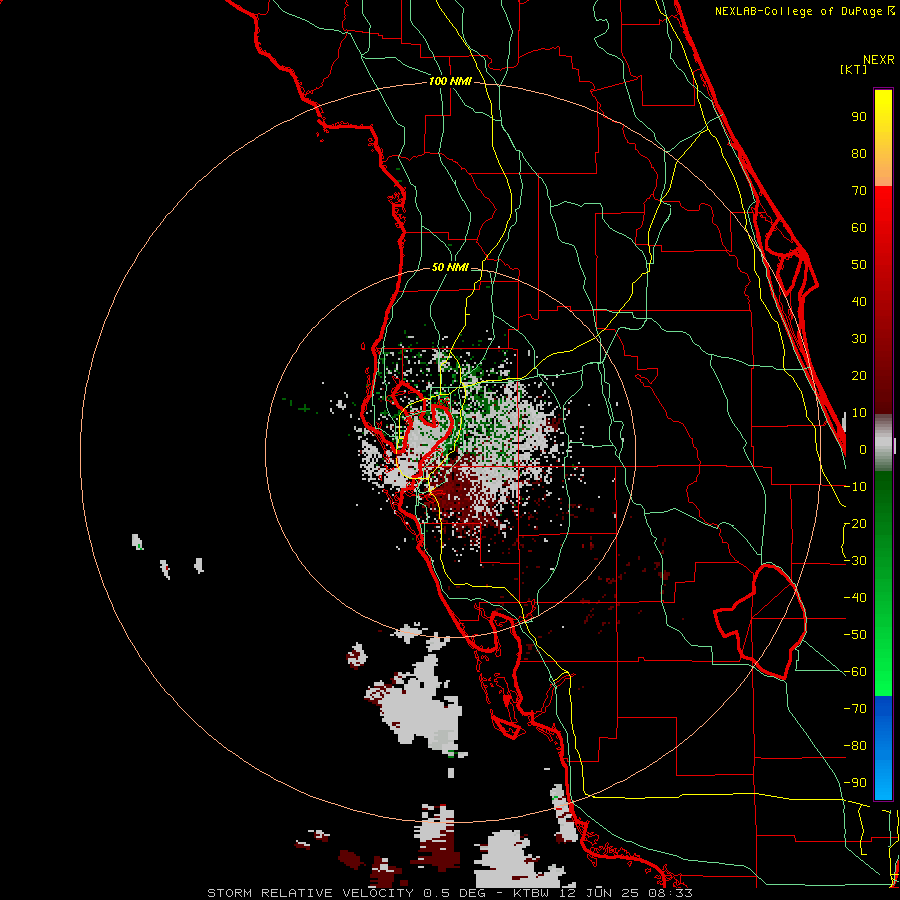This screenshot has width=900, height=900.
Task: Click the positive 20 knot scale label
Action: [x=859, y=376]
